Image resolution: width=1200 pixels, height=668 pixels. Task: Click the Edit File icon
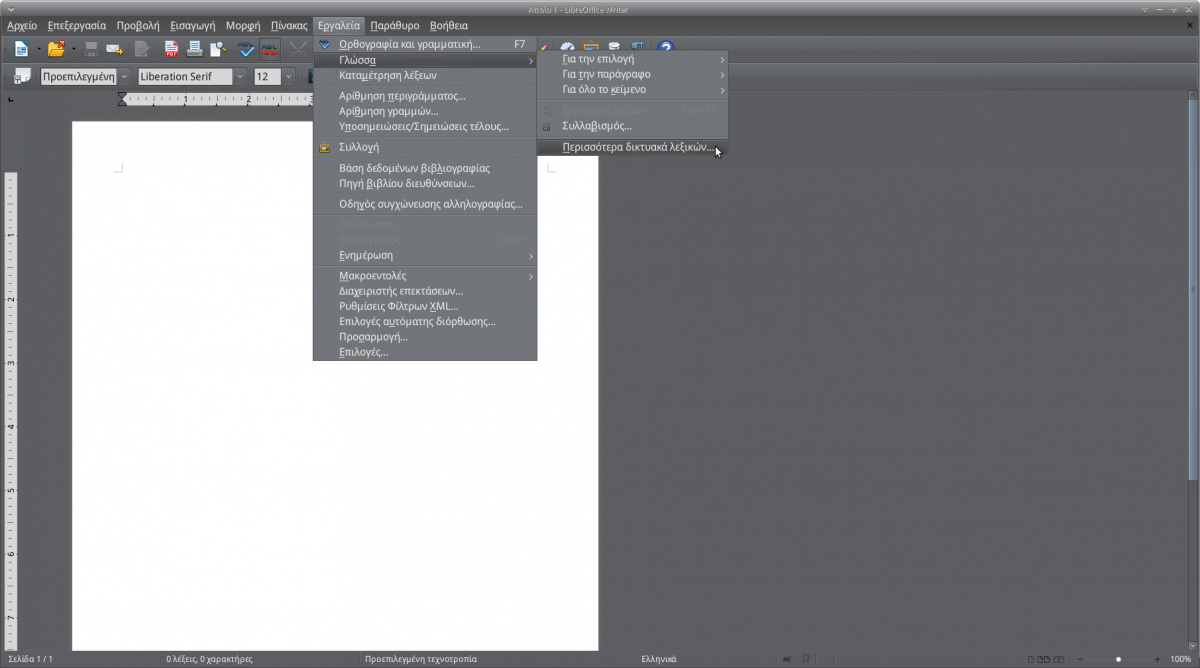click(143, 48)
